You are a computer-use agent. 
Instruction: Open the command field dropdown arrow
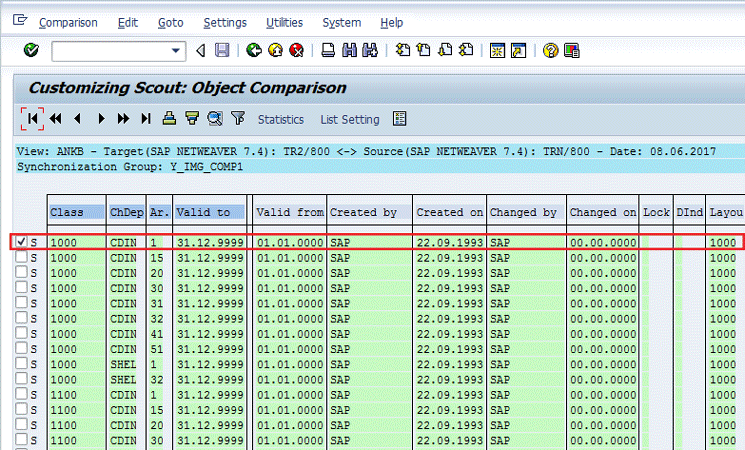point(177,50)
